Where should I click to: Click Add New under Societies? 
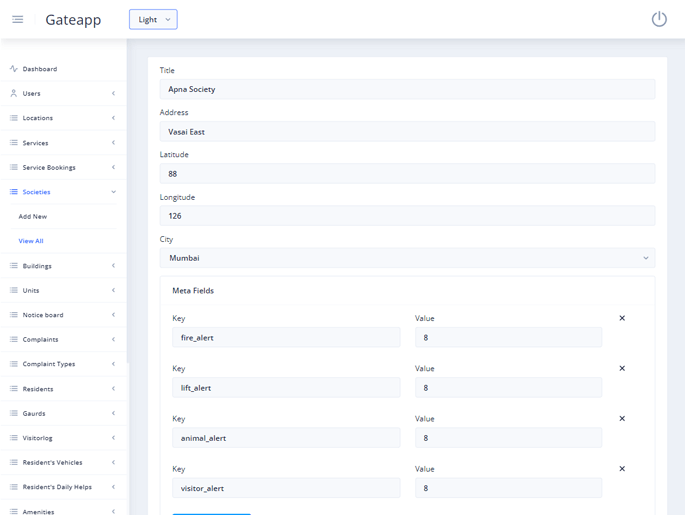[33, 216]
